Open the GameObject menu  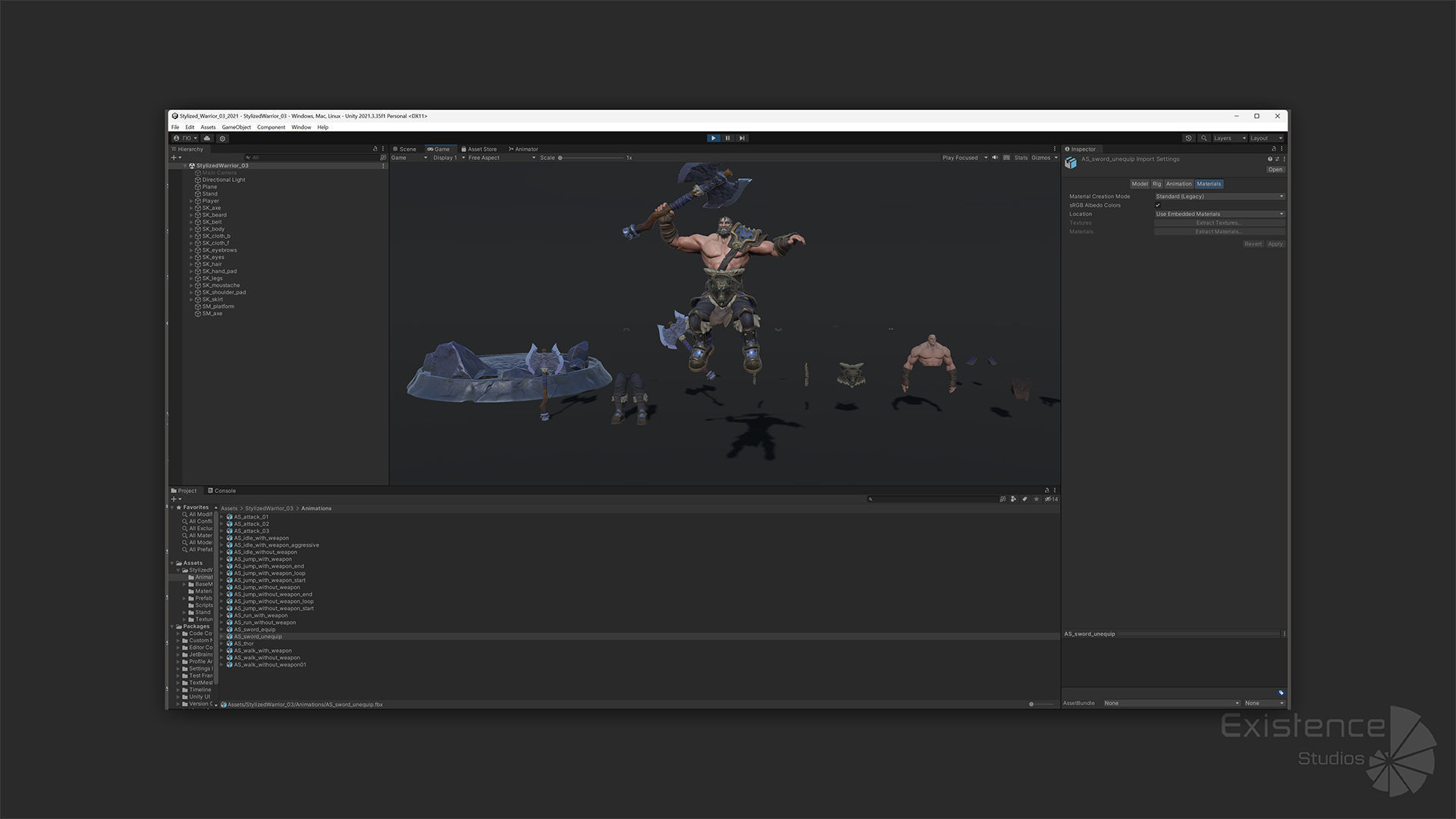(236, 127)
